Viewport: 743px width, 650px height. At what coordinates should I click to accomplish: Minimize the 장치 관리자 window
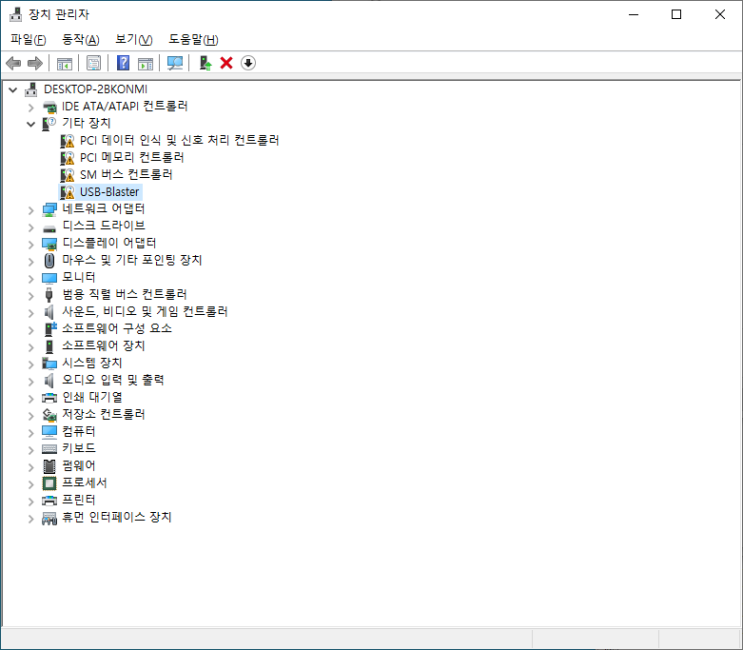tap(634, 15)
